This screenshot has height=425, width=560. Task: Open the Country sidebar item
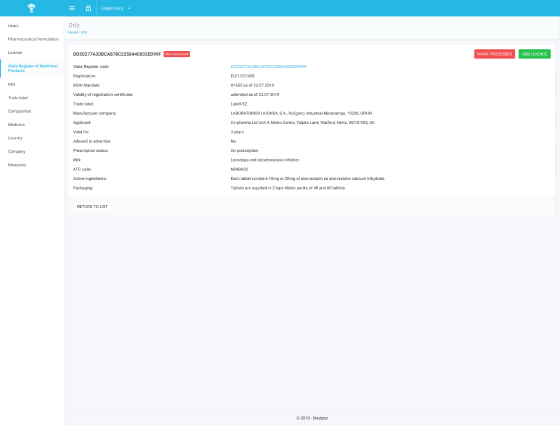pyautogui.click(x=15, y=138)
